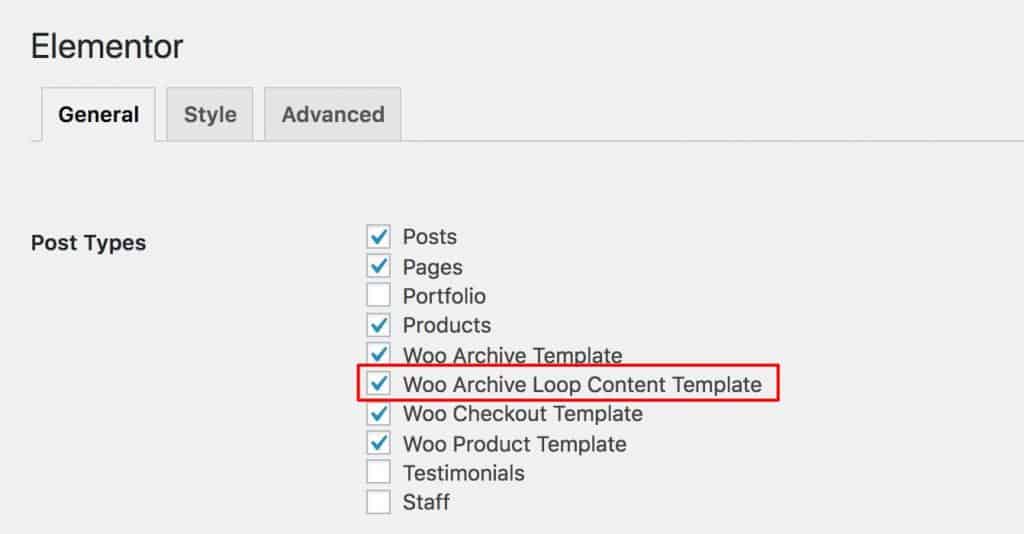Screen dimensions: 1024x534
Task: Click the Elementor page heading
Action: point(107,46)
